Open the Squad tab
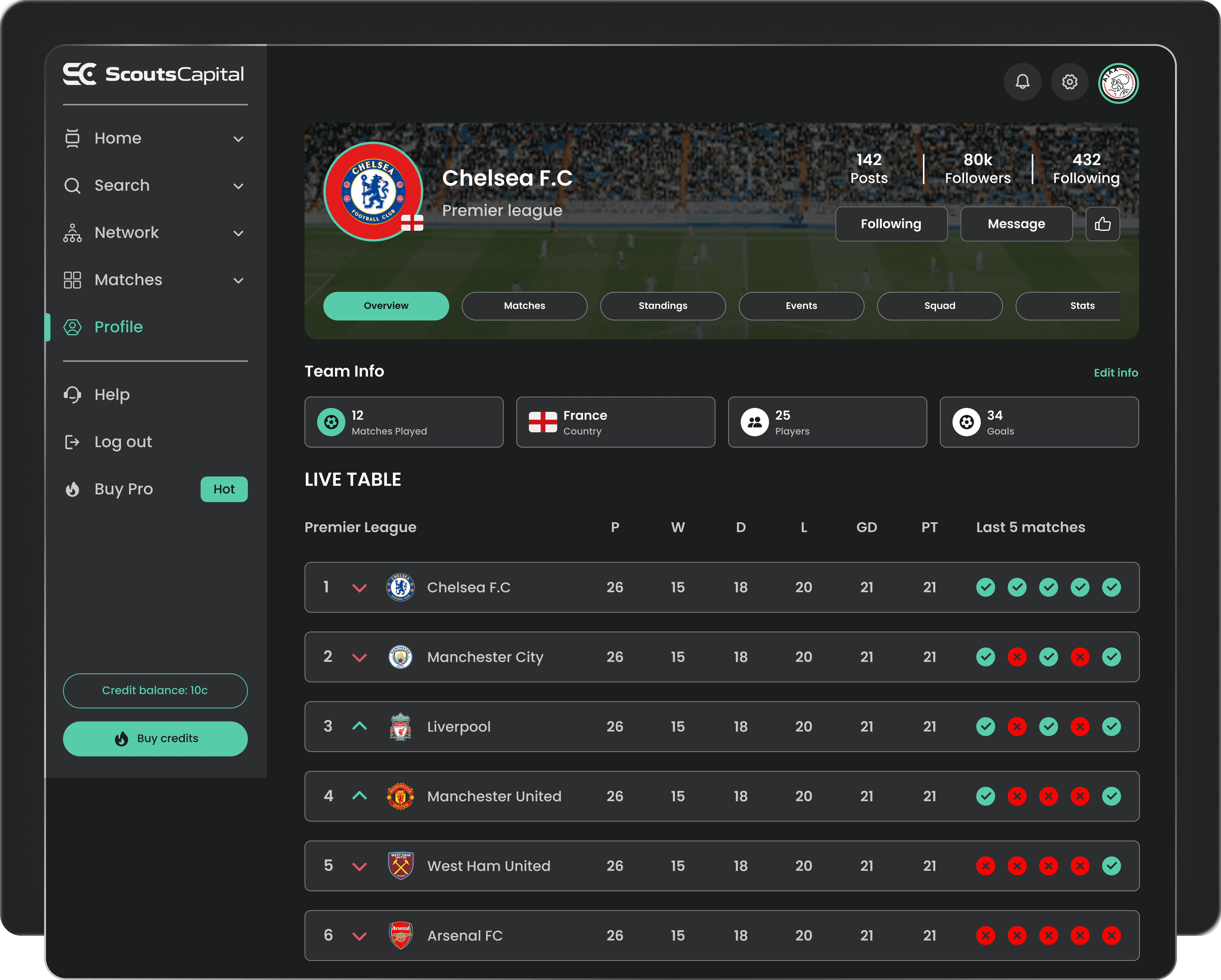This screenshot has width=1221, height=980. [940, 306]
